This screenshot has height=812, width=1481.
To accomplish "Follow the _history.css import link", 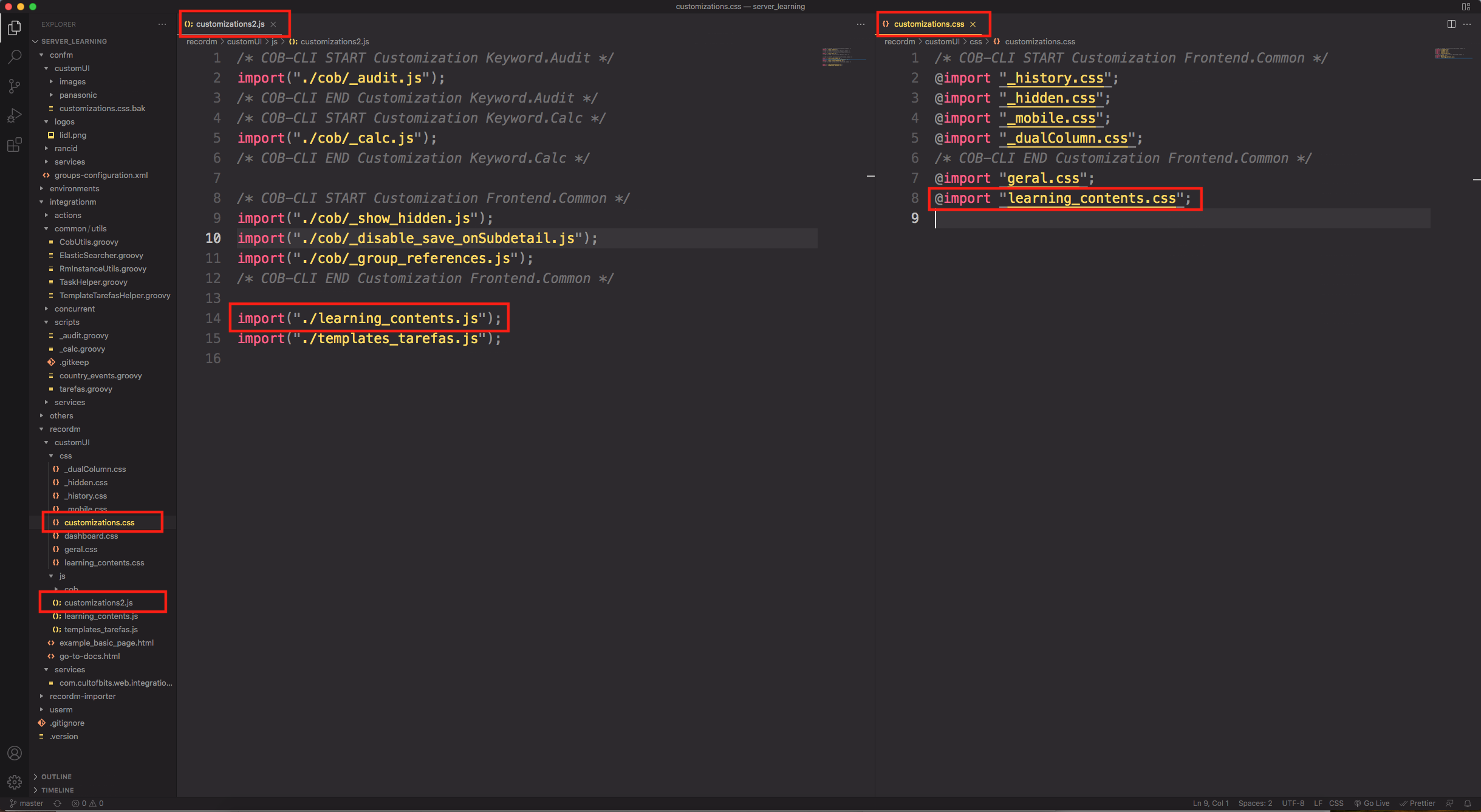I will (x=1055, y=78).
